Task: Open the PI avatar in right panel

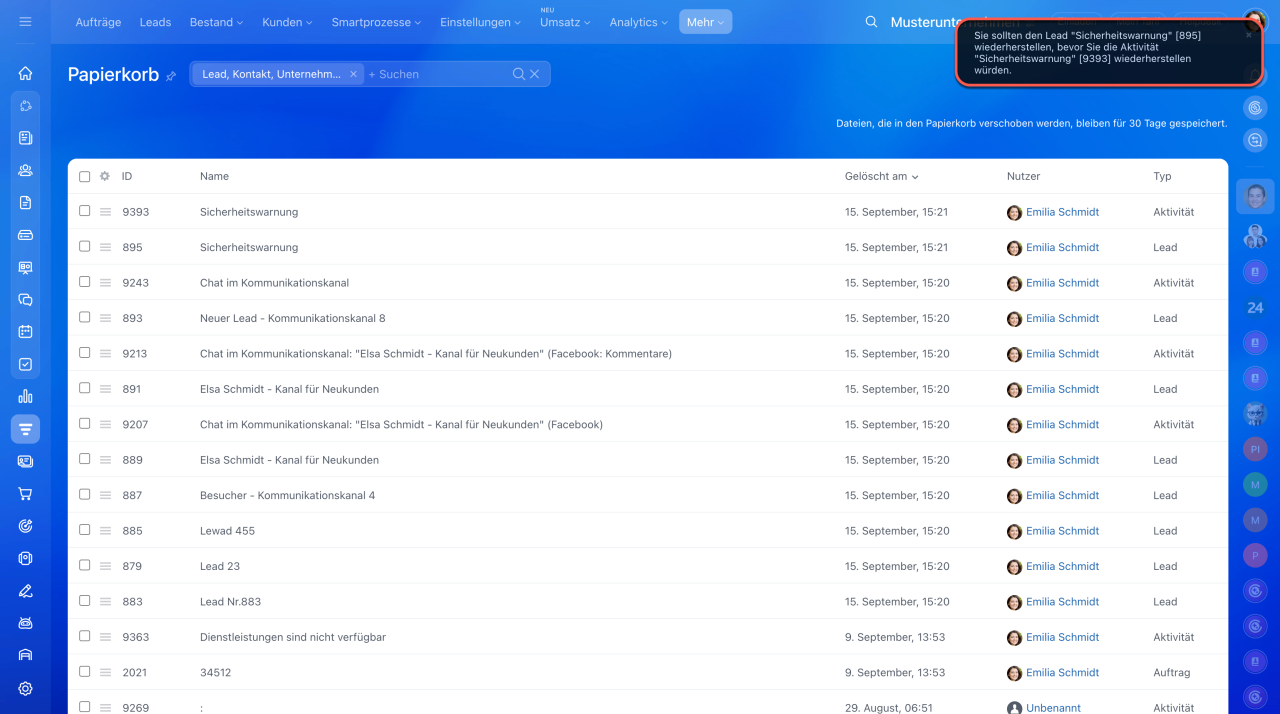Action: [1255, 449]
